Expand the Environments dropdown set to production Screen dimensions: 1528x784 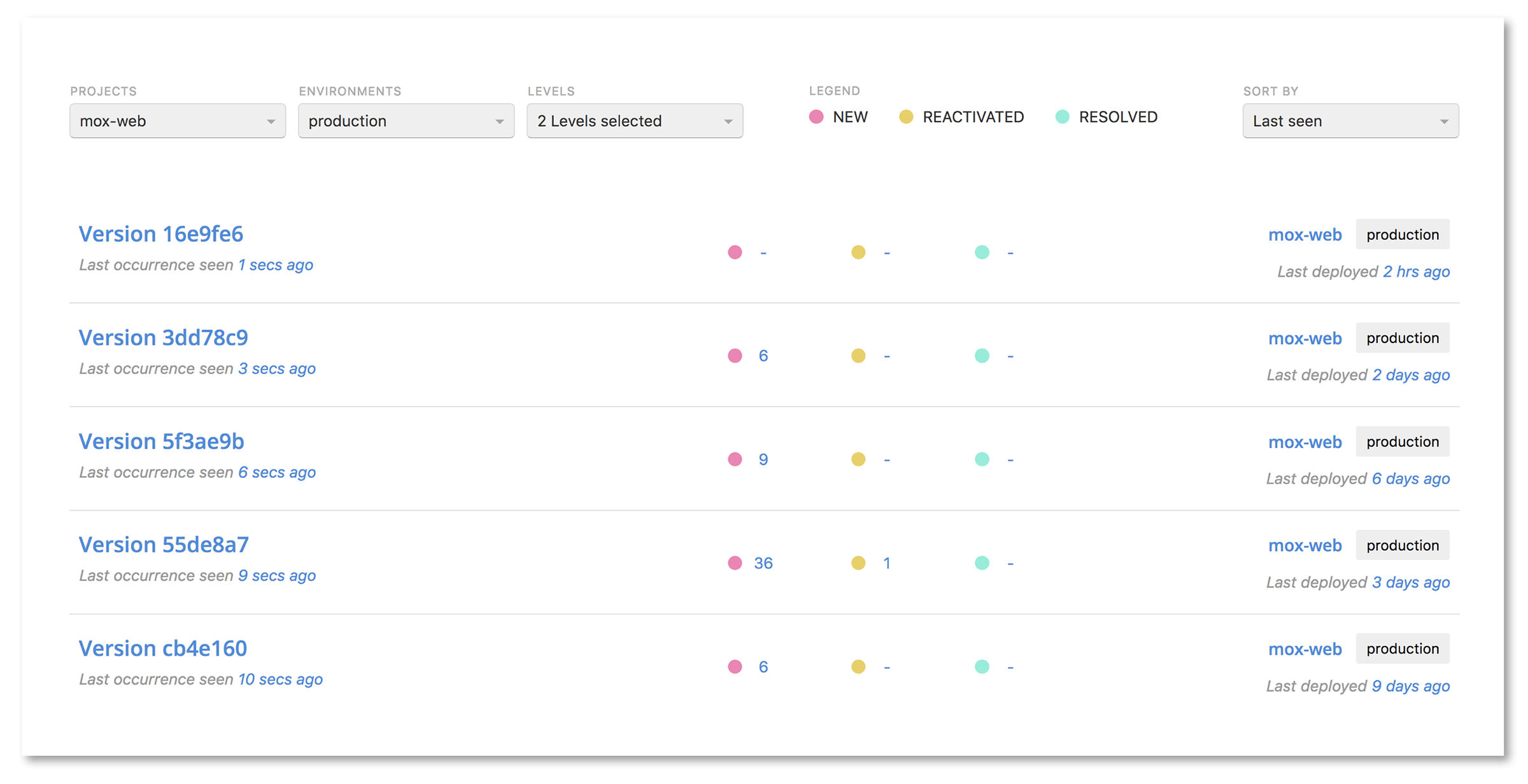(406, 121)
